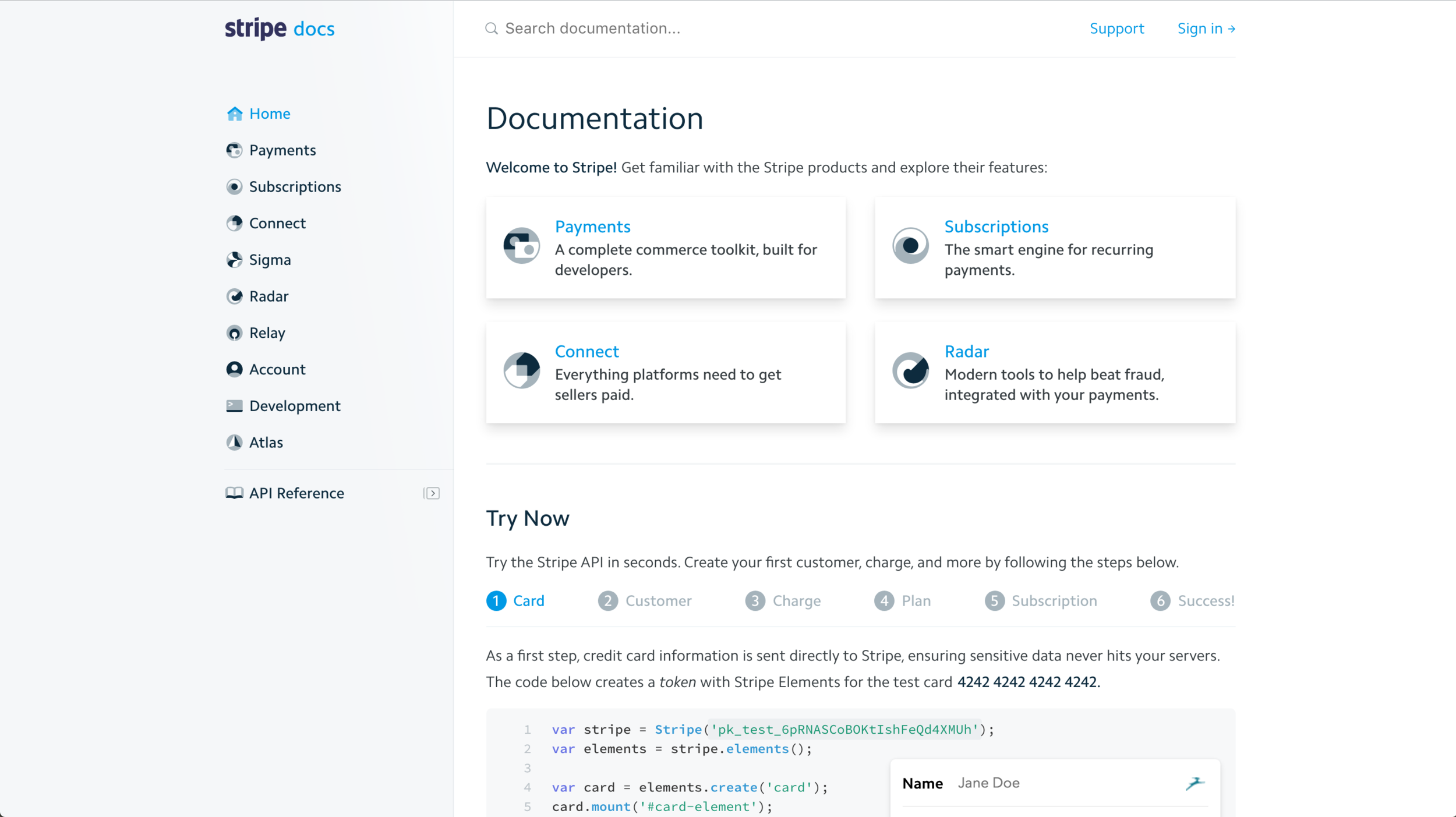Open the Radar card title link
Screen dimensions: 1456x817
(966, 351)
